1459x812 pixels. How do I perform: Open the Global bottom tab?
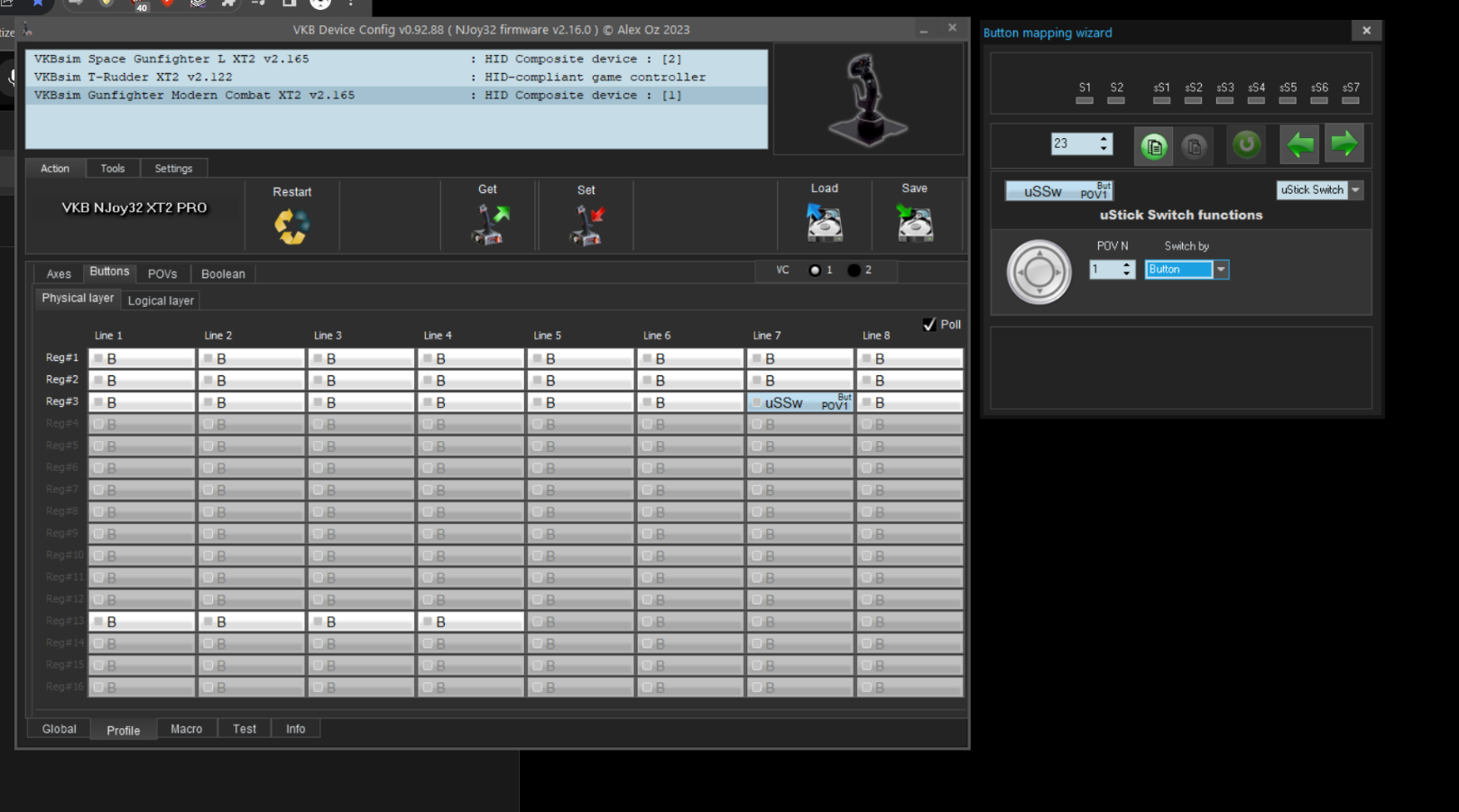[60, 729]
